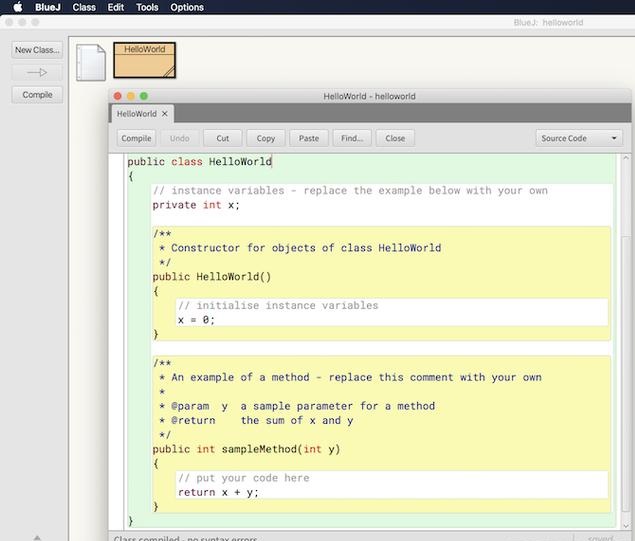Select the README paper note icon
Image resolution: width=635 pixels, height=541 pixels.
[x=91, y=62]
